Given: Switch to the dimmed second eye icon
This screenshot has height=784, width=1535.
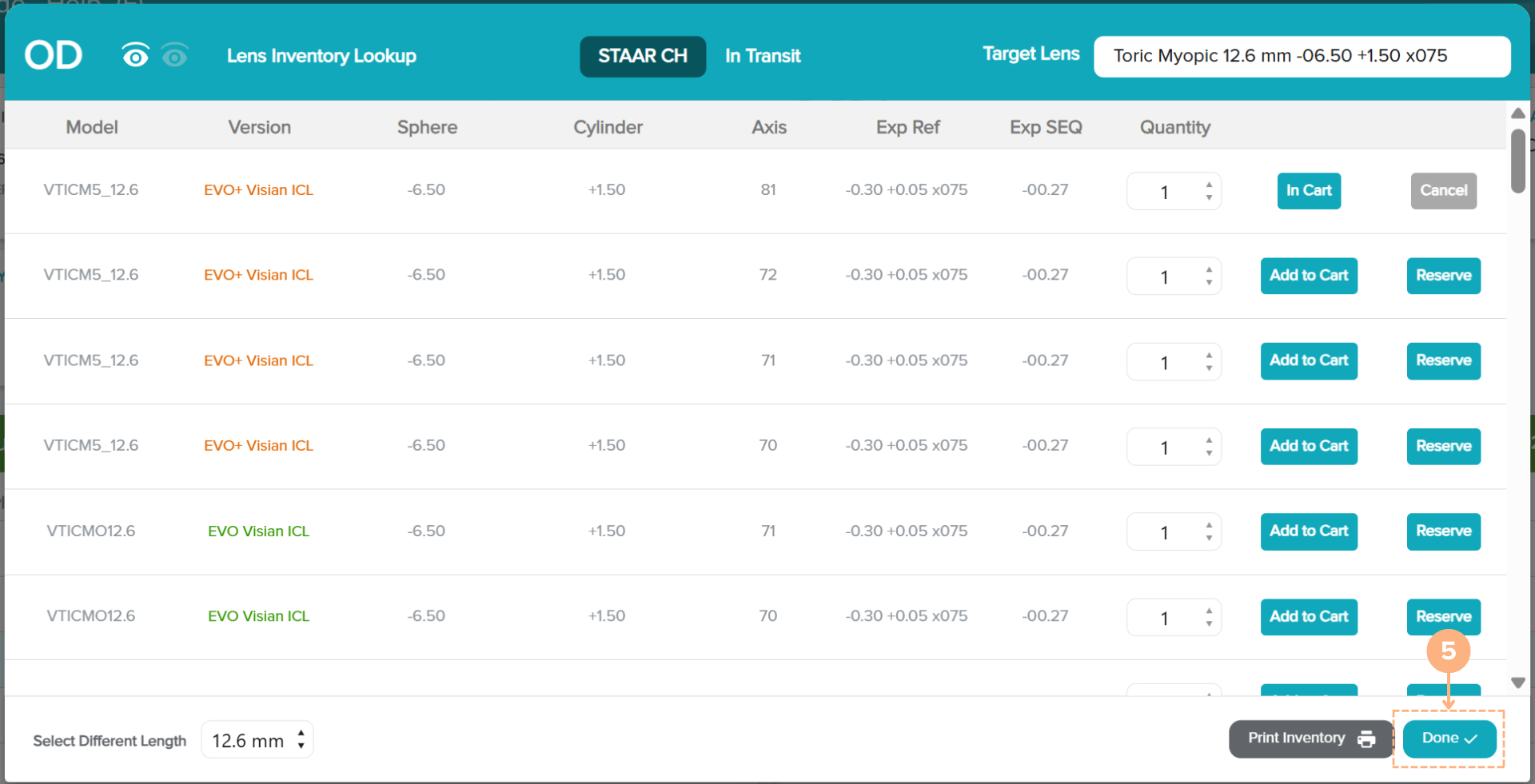Looking at the screenshot, I should 174,55.
